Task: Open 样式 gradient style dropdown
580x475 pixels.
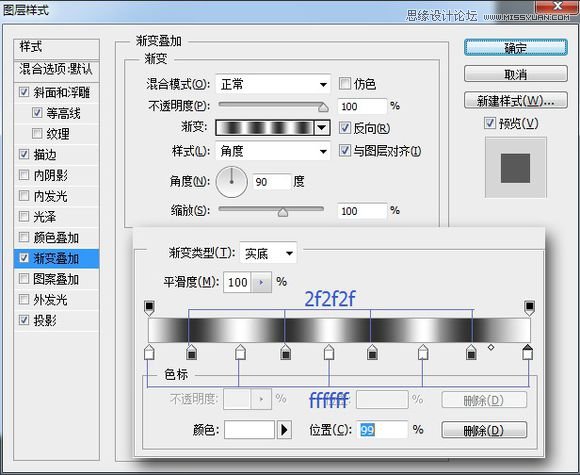Action: coord(273,151)
